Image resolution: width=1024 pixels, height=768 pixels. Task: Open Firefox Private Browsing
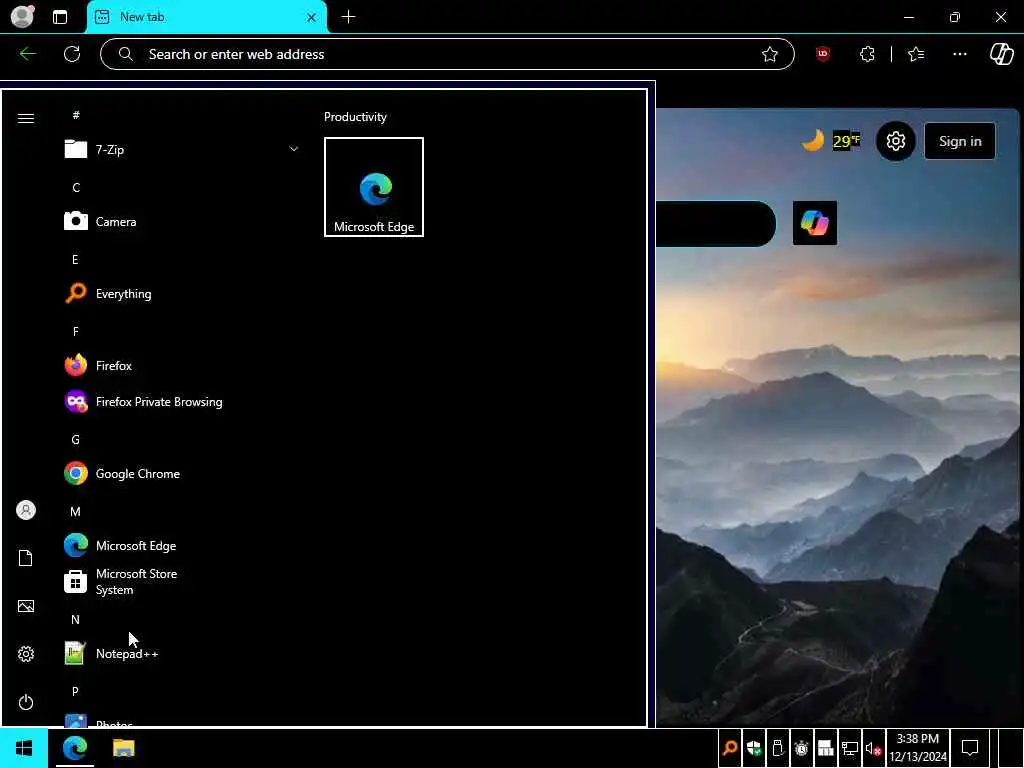[x=182, y=402]
